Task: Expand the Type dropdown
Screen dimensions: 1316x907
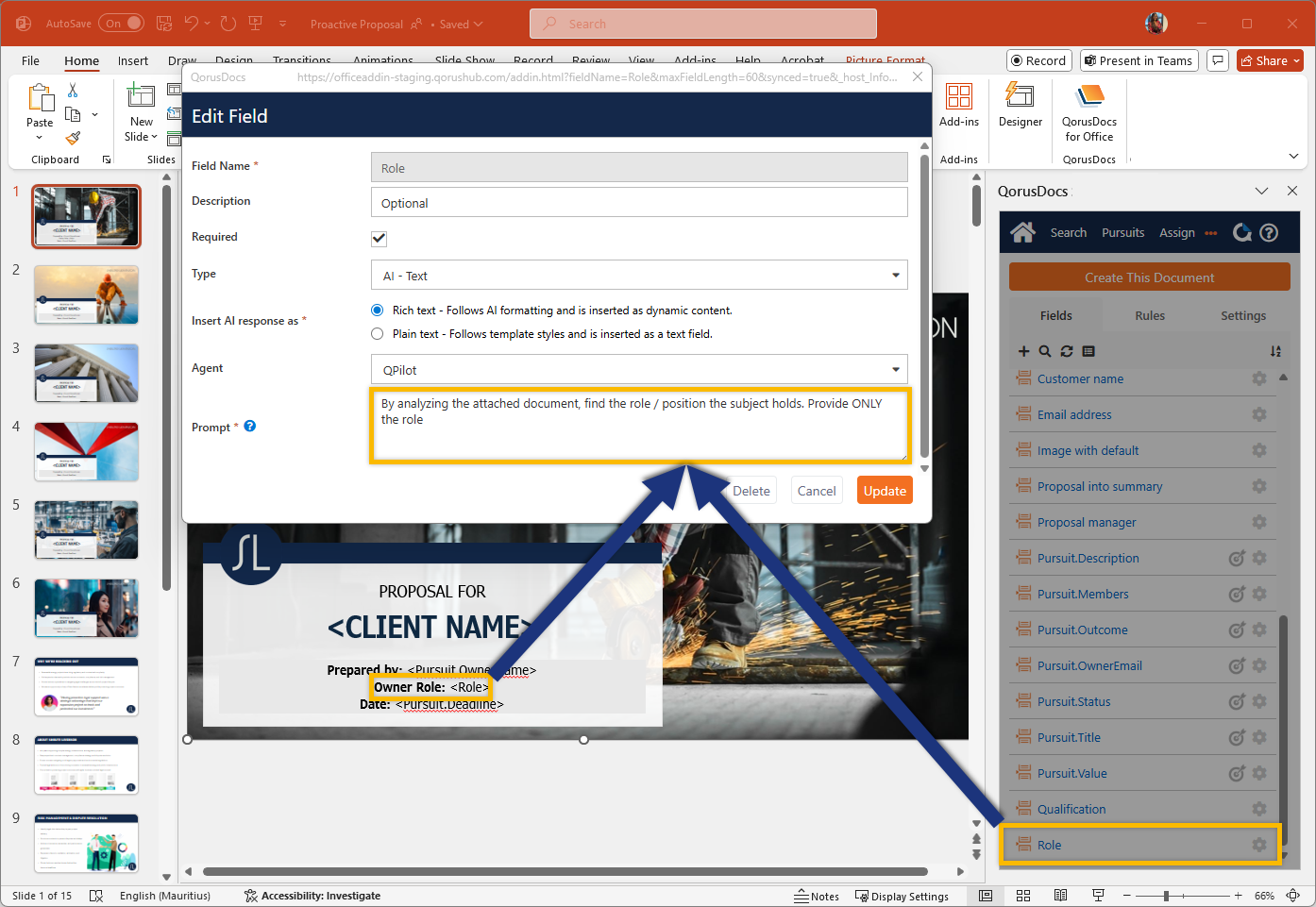Action: 895,276
